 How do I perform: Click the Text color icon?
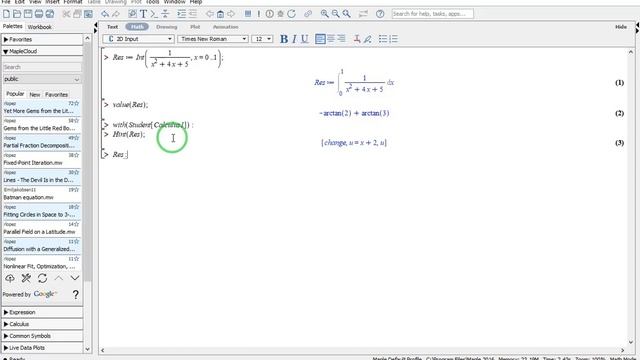point(357,39)
